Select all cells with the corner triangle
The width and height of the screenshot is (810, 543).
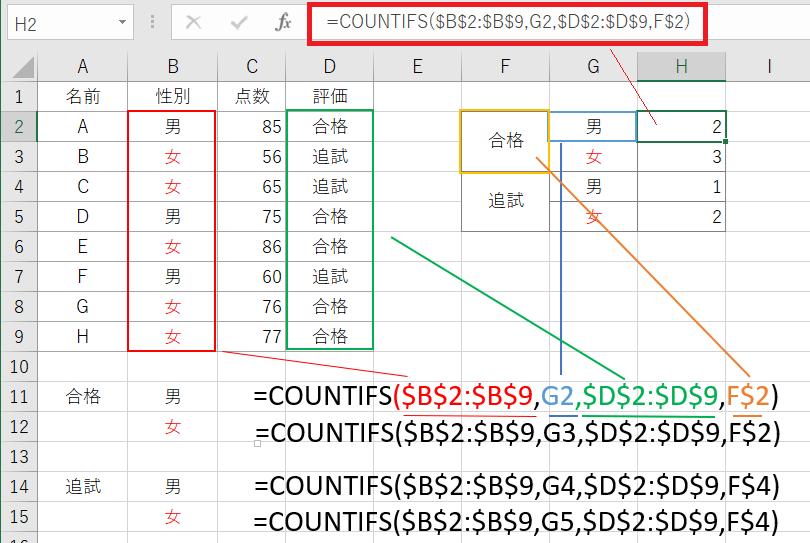(21, 67)
